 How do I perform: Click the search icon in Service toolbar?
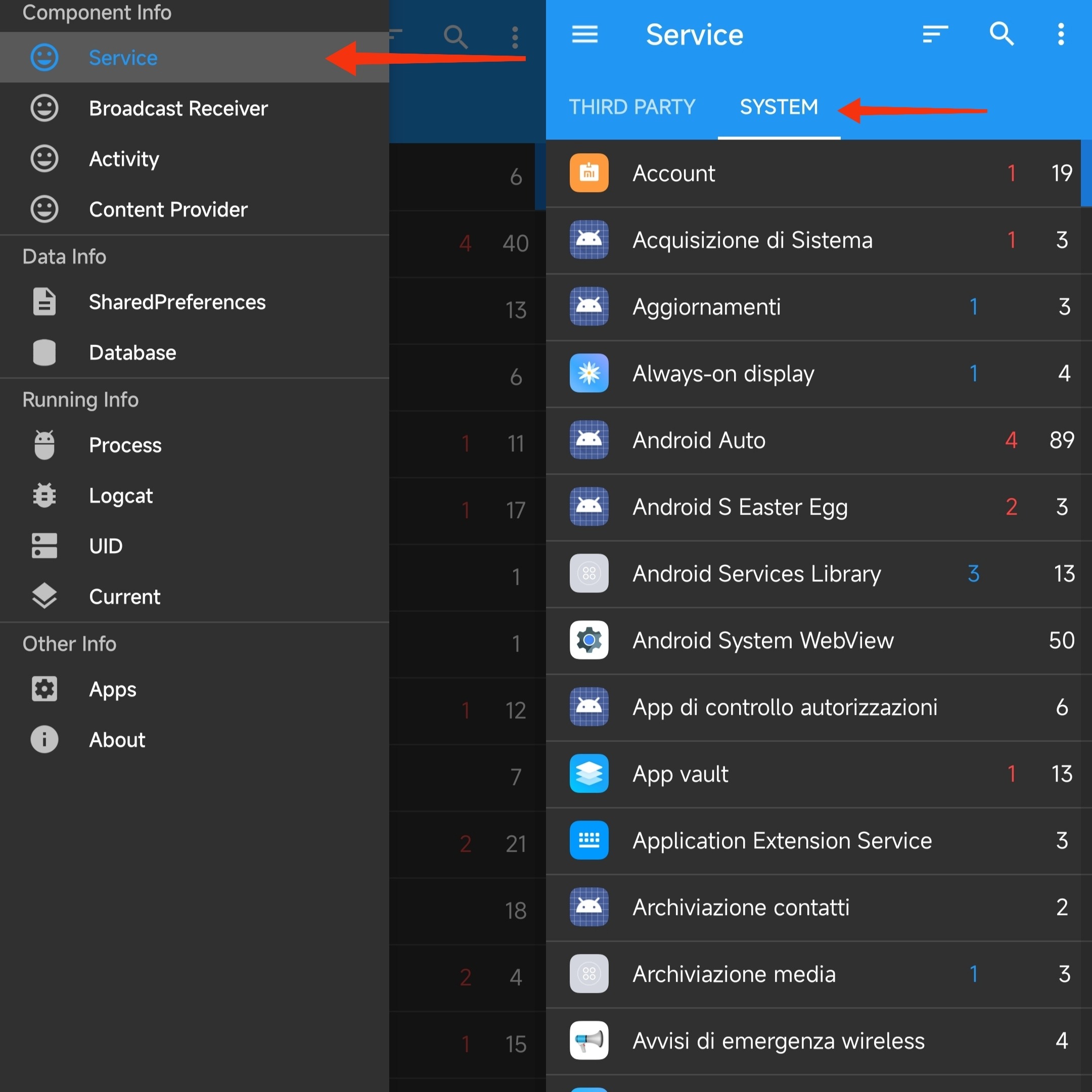click(1001, 34)
